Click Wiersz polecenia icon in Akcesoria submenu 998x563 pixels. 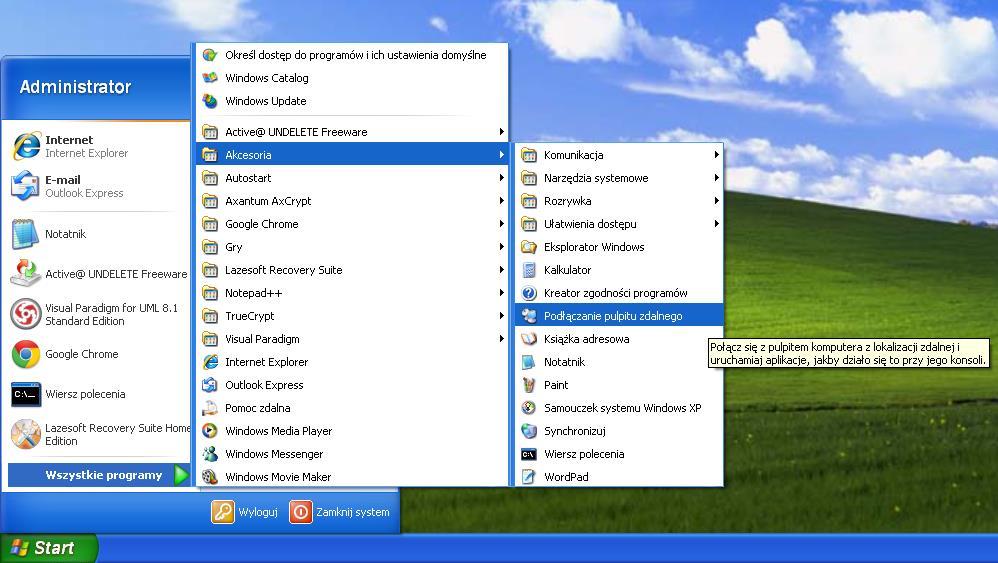[x=529, y=454]
